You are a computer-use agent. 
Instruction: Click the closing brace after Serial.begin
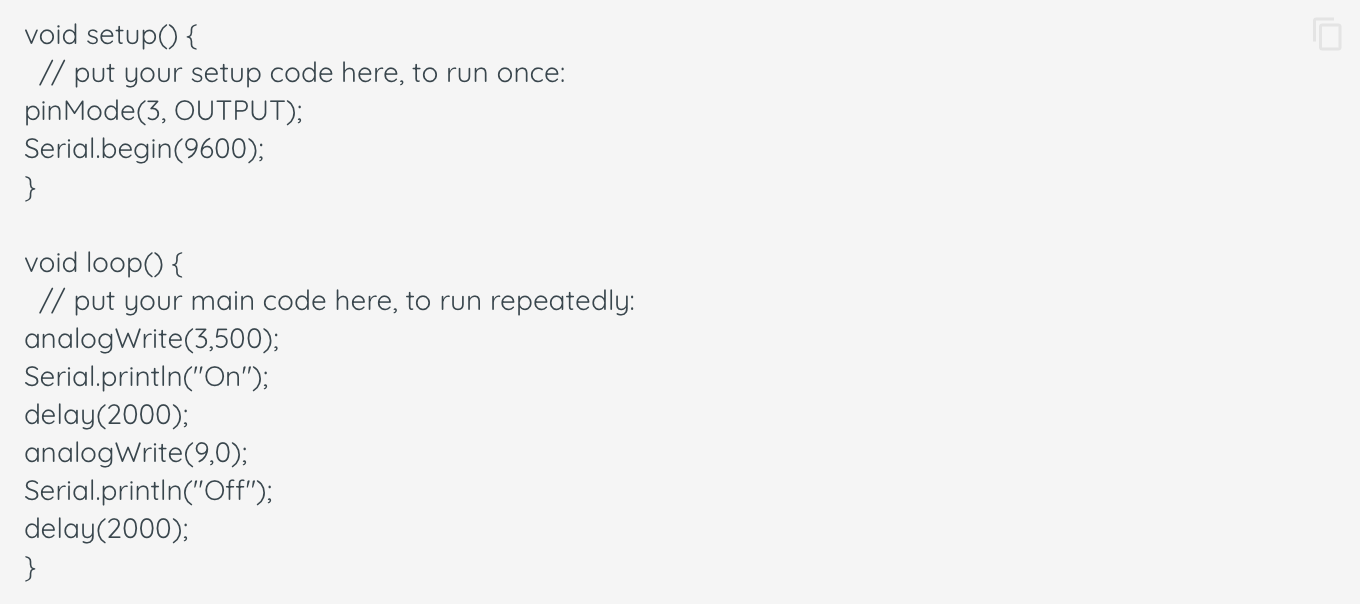click(30, 187)
